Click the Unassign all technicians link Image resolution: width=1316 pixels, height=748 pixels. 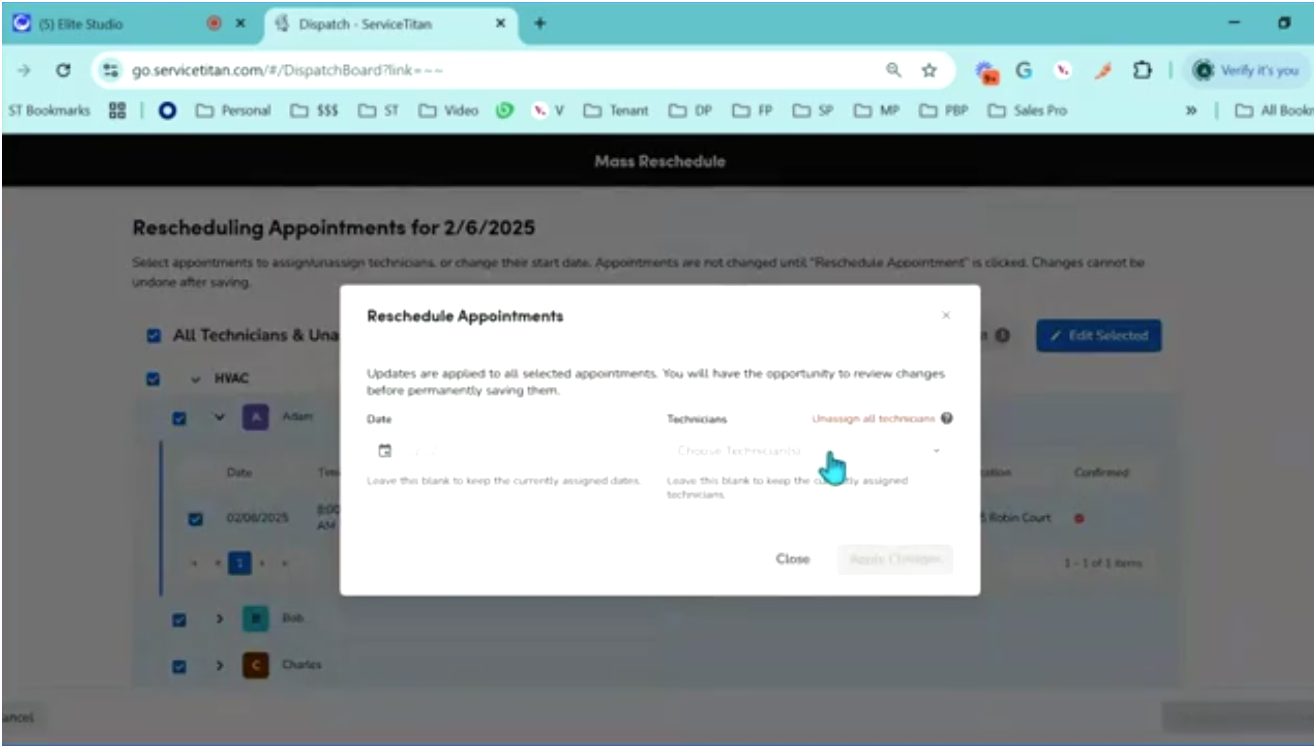[x=873, y=419]
